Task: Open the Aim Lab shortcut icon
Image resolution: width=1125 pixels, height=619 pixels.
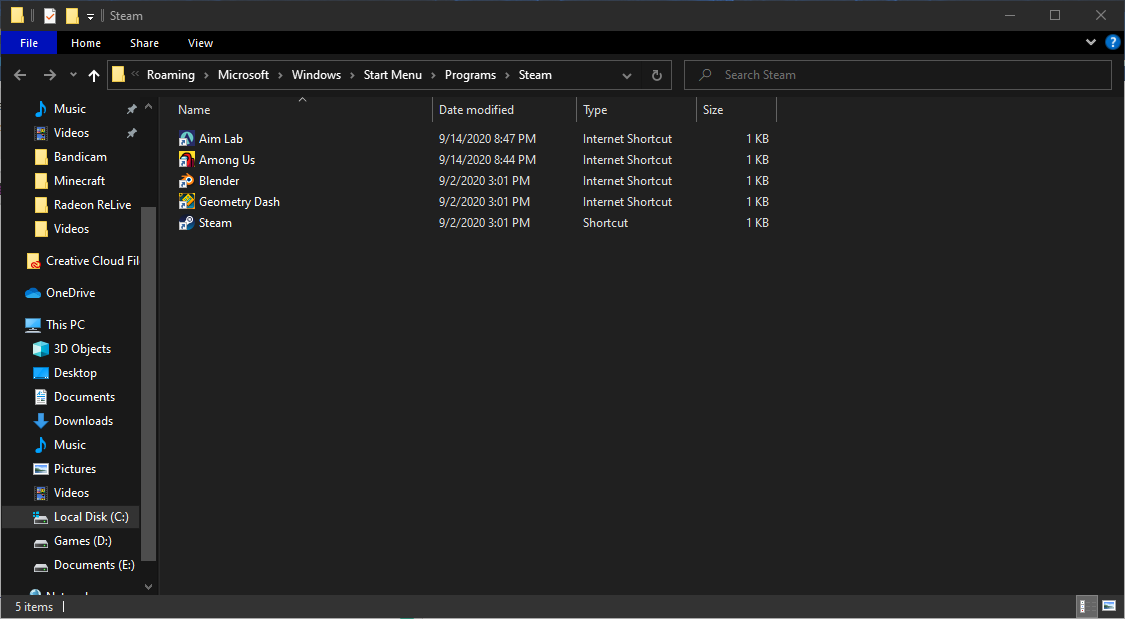Action: 187,138
